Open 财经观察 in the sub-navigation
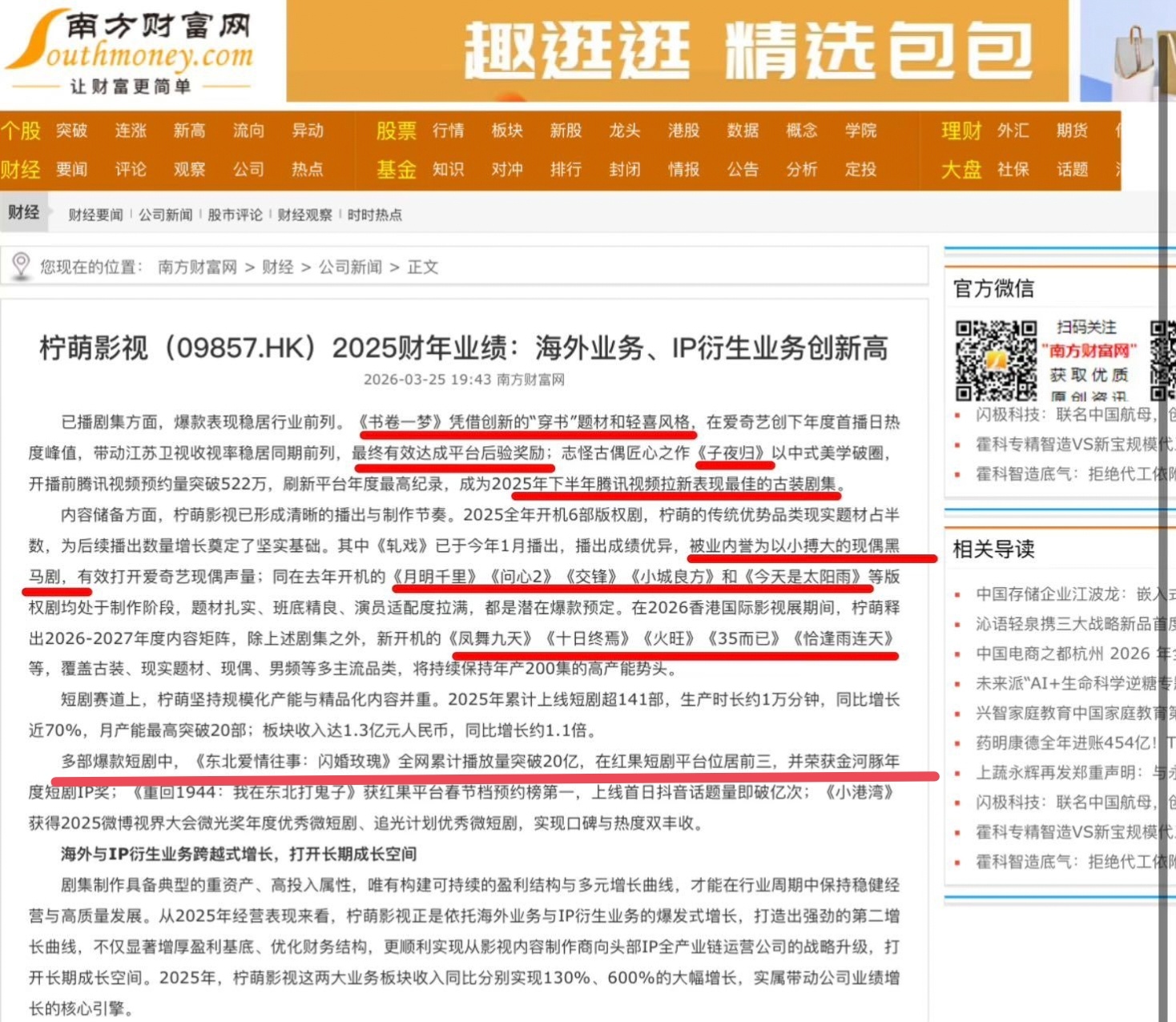Image resolution: width=1176 pixels, height=1022 pixels. tap(304, 215)
